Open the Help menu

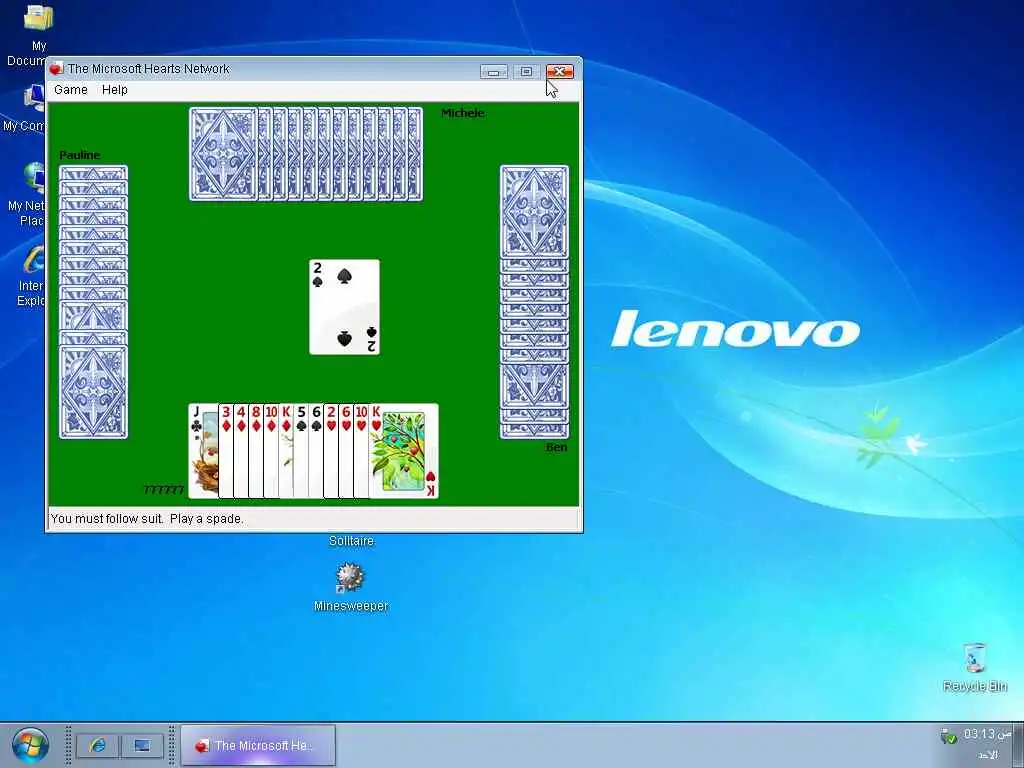pos(114,89)
